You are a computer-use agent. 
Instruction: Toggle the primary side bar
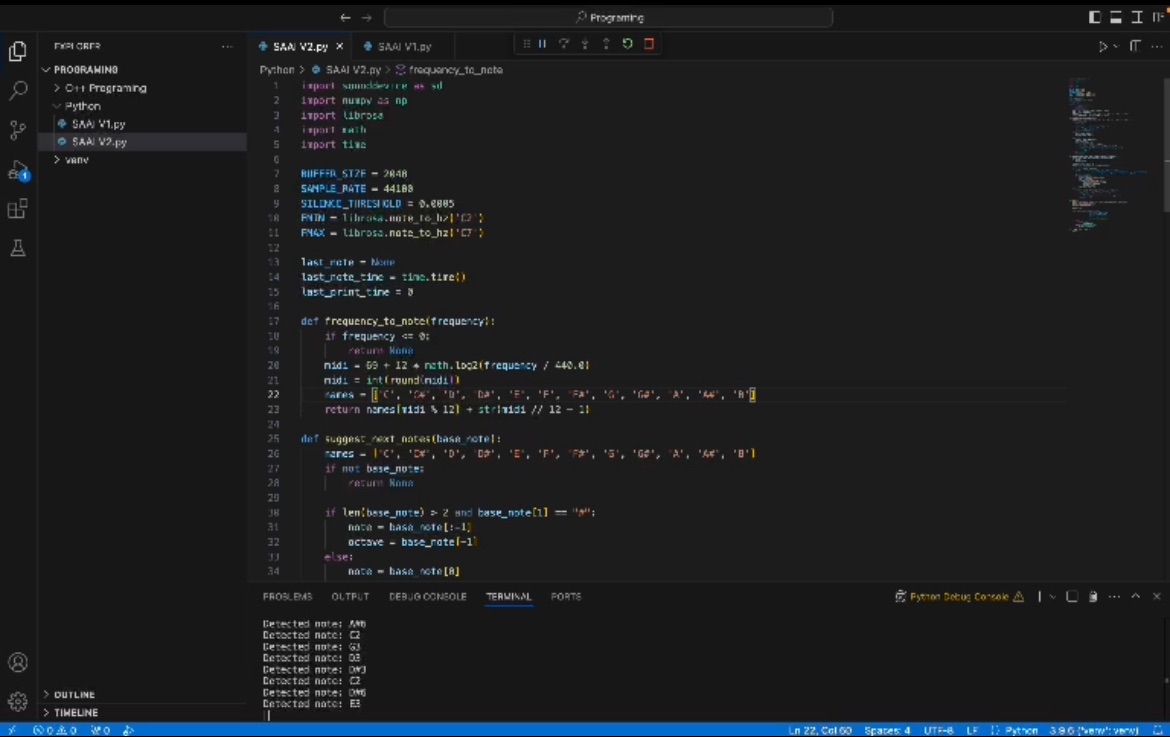(1095, 17)
